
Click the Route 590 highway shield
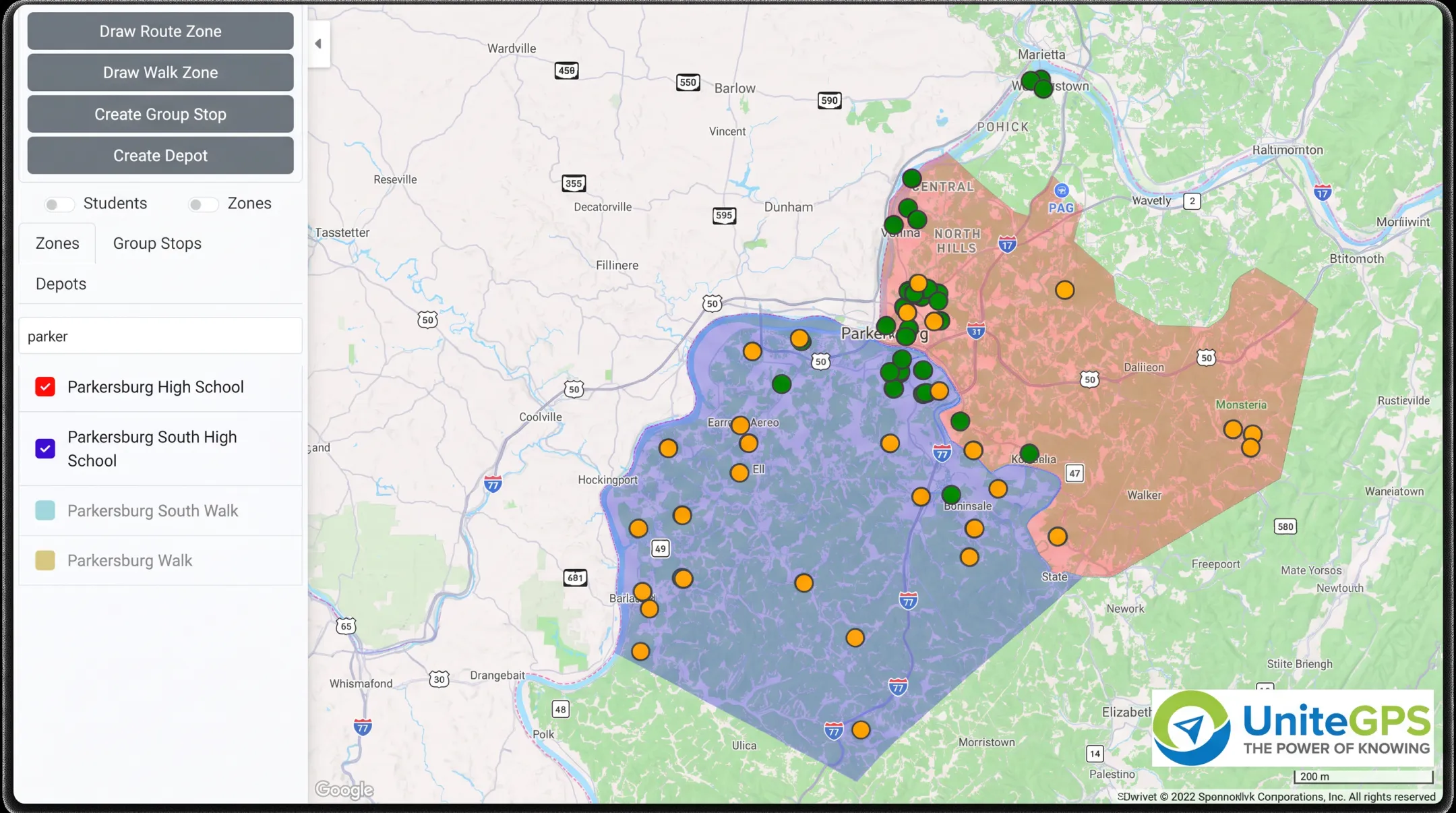(829, 100)
